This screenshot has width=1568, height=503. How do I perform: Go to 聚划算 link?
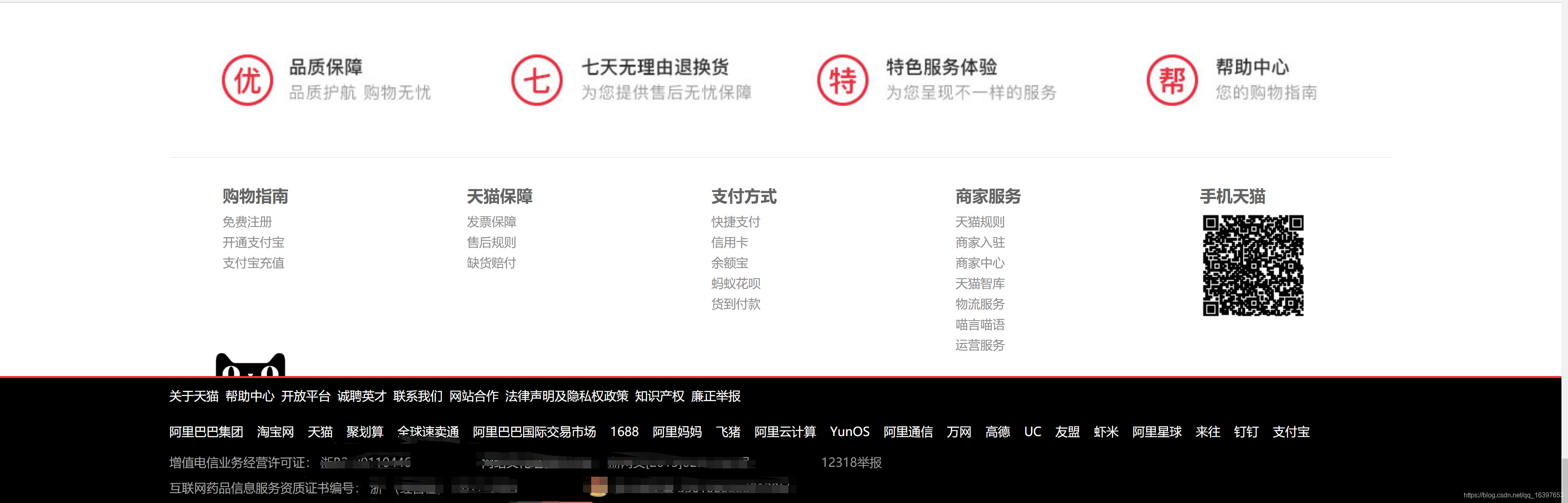[365, 432]
